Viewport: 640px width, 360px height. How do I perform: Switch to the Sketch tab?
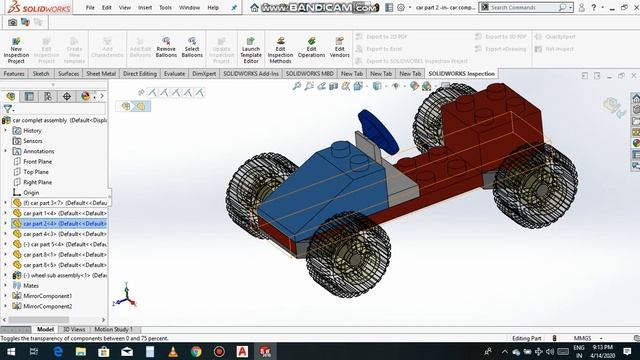tap(41, 73)
